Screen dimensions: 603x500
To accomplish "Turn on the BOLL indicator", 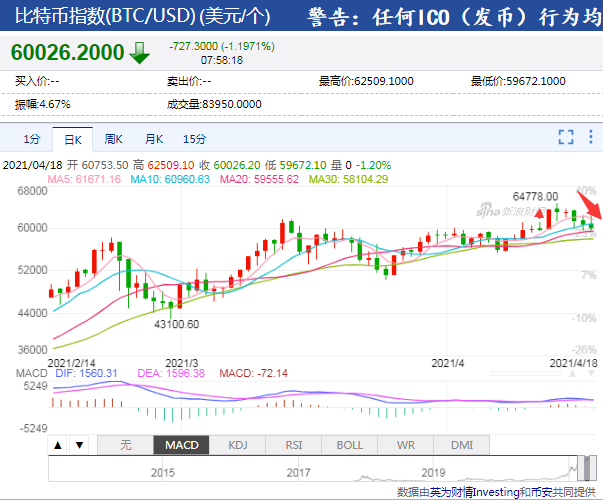I will (349, 444).
